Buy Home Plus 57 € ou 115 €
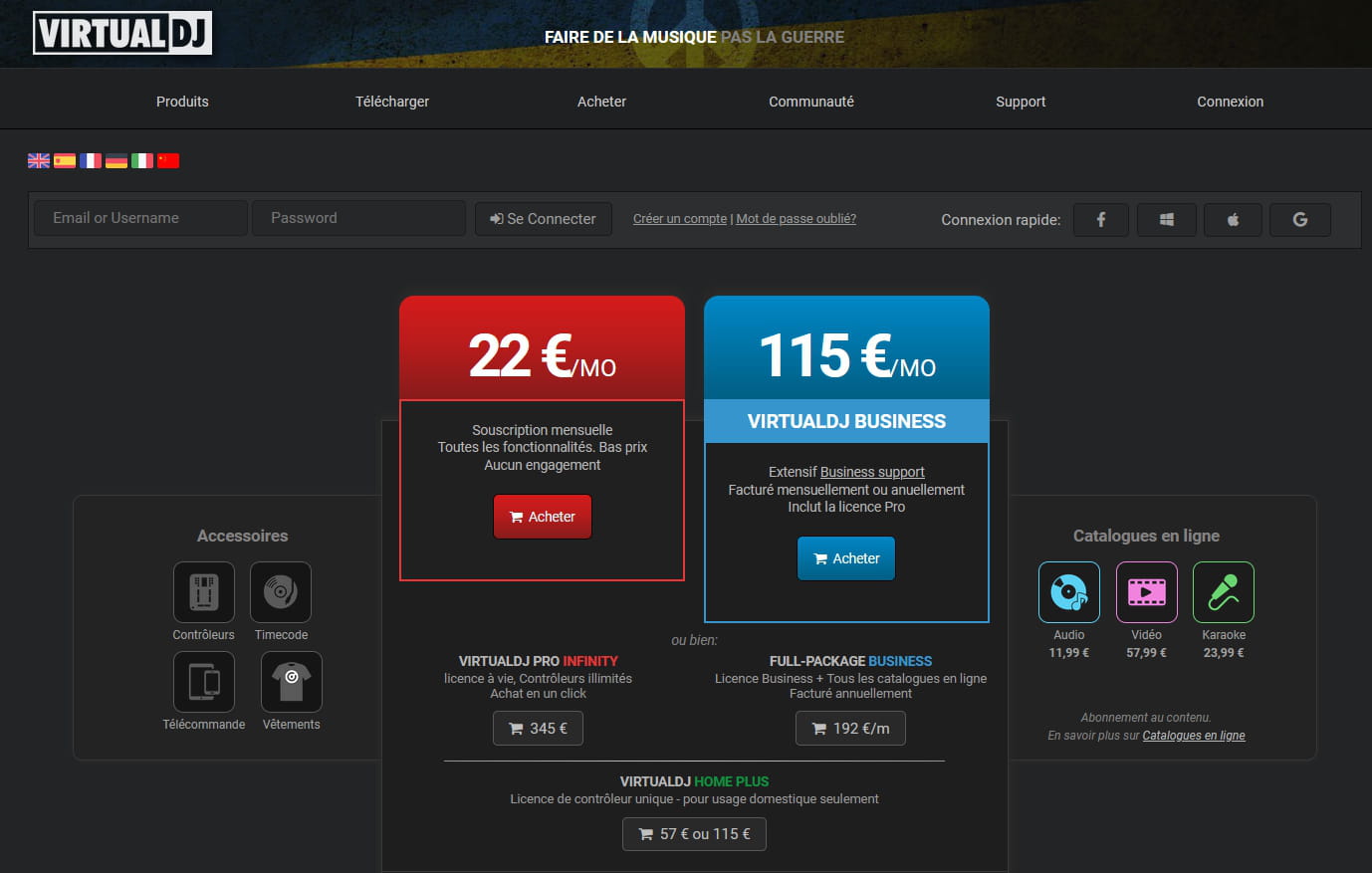The image size is (1372, 873). tap(694, 834)
